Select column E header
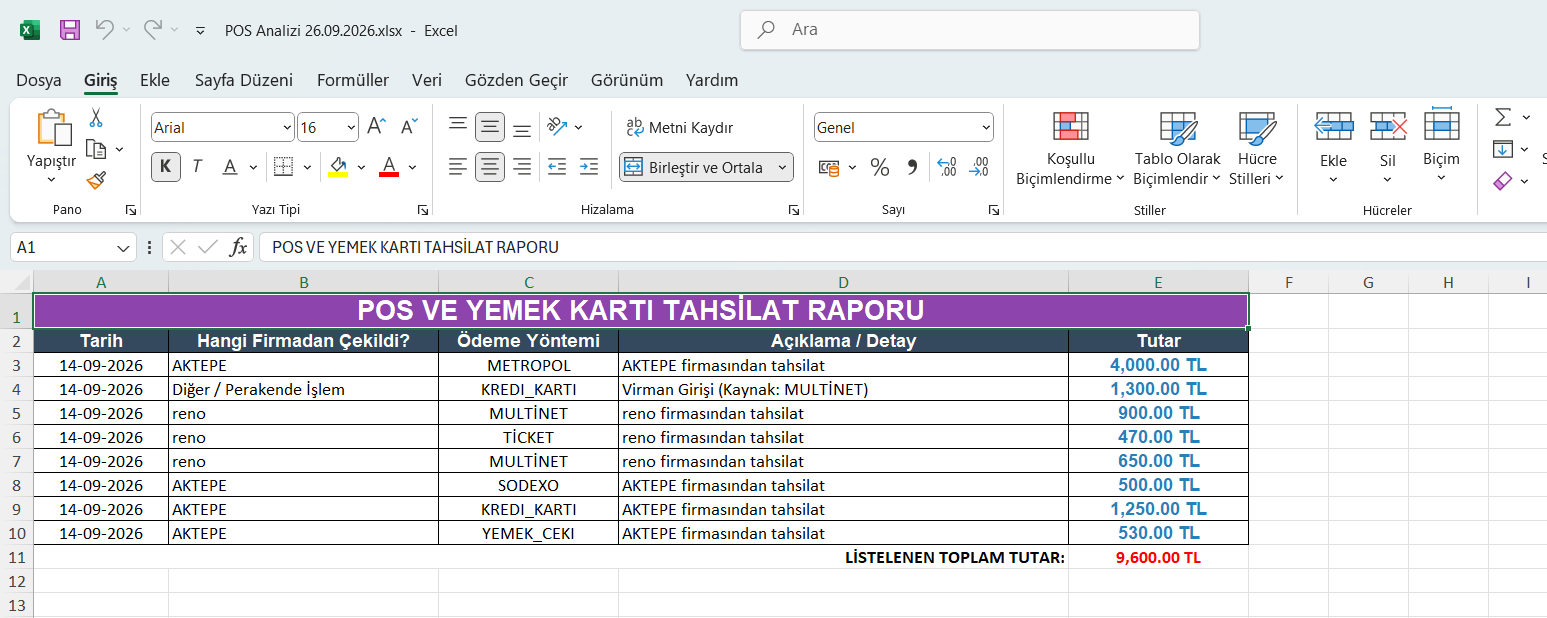The height and width of the screenshot is (618, 1547). click(x=1158, y=282)
